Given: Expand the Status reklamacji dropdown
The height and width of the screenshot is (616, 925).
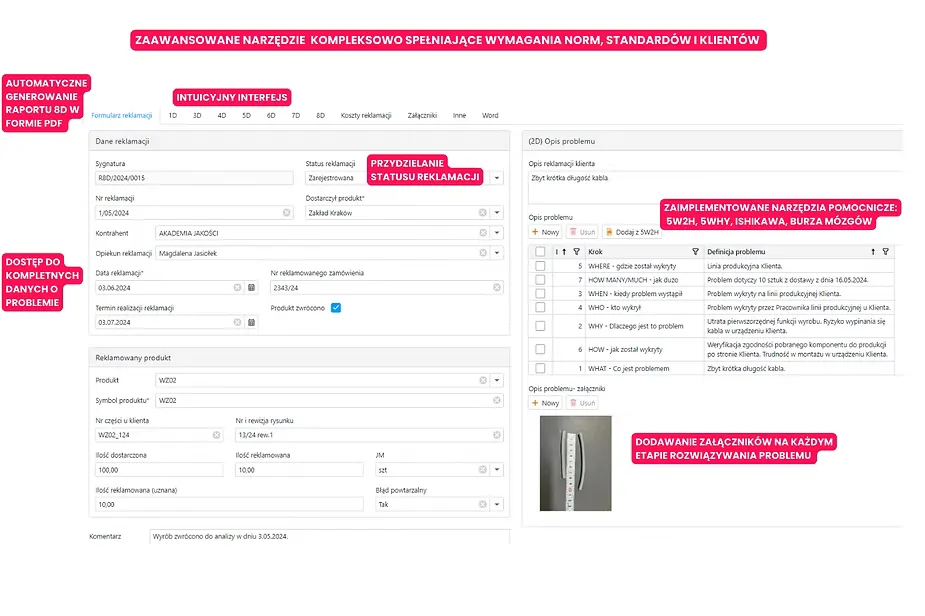Looking at the screenshot, I should pos(497,178).
